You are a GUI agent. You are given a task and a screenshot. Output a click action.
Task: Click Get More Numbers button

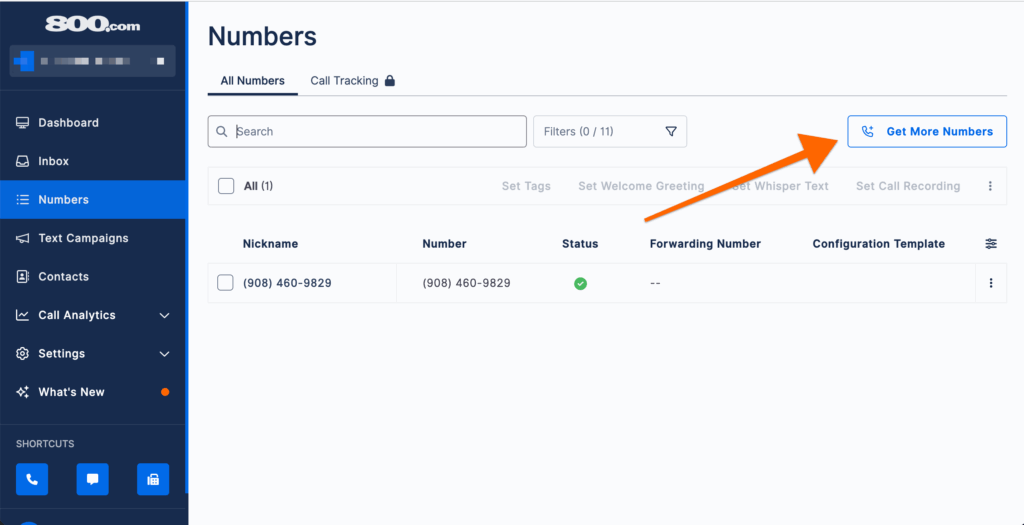point(927,132)
